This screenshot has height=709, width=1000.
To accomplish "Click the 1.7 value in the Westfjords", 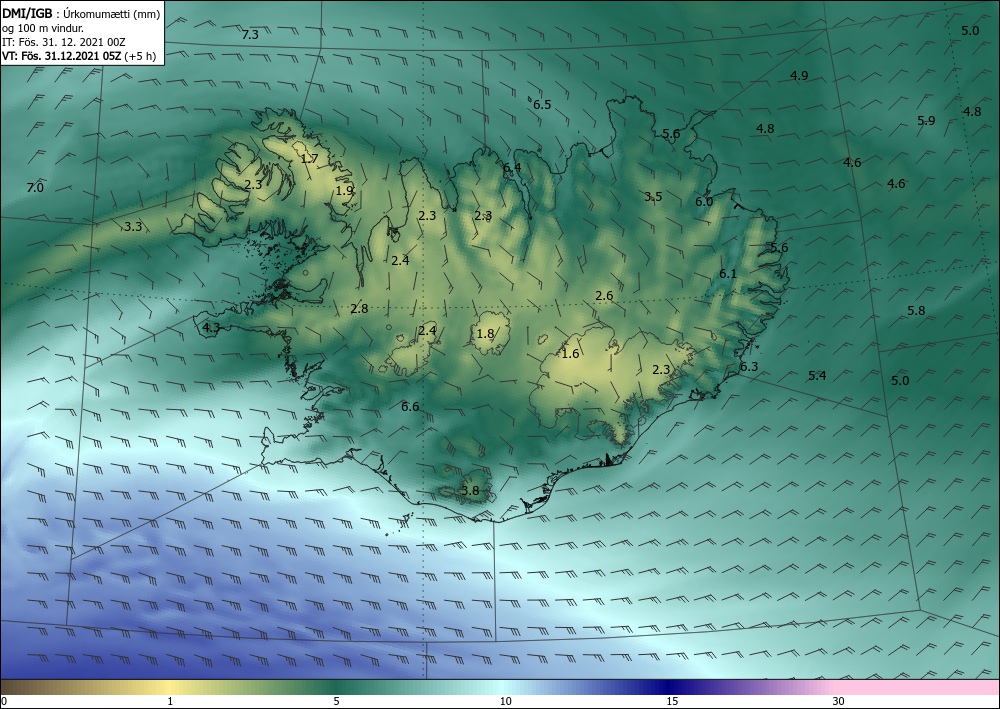I will click(309, 158).
